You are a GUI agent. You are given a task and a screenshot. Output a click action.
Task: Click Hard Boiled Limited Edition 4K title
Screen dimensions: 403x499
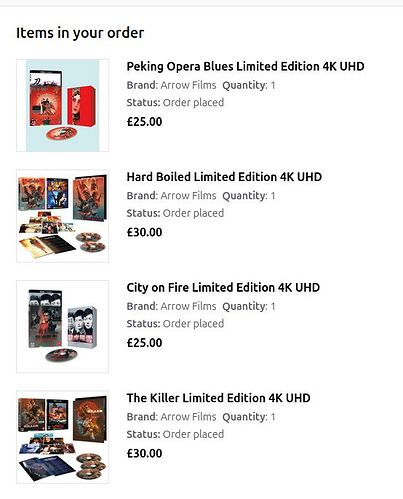coord(224,177)
